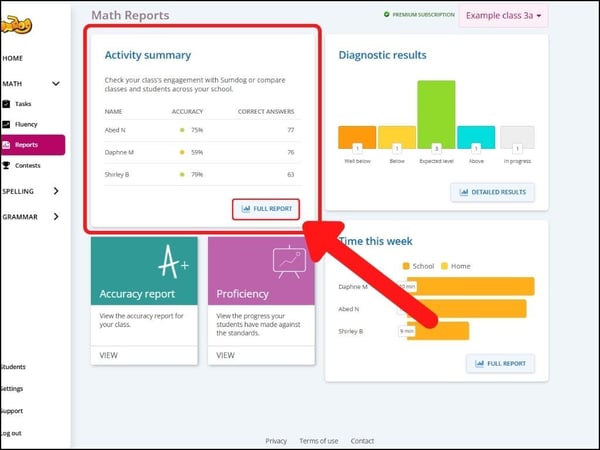The width and height of the screenshot is (600, 450).
Task: Click the Activity summary heading
Action: (148, 55)
